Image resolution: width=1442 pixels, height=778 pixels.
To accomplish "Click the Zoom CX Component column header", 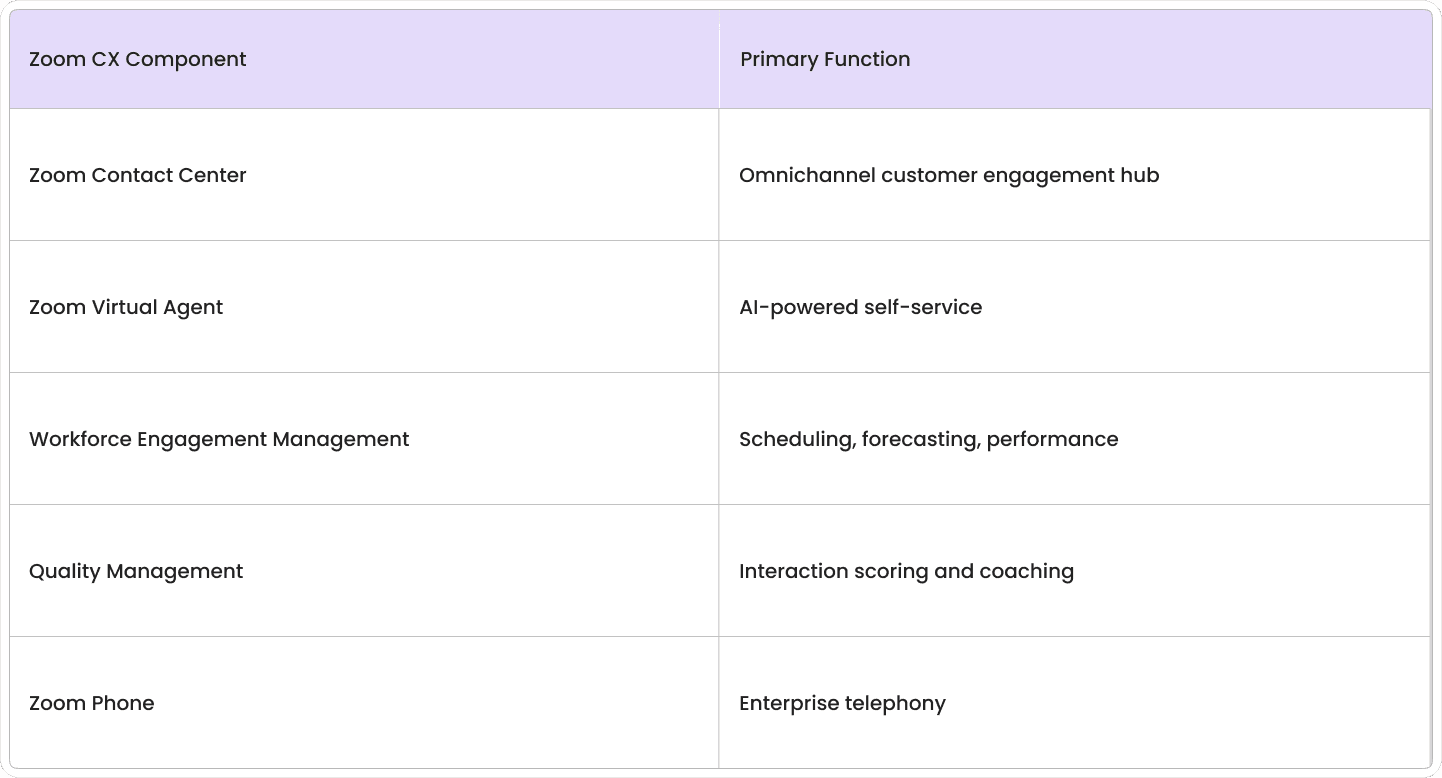I will [x=364, y=59].
